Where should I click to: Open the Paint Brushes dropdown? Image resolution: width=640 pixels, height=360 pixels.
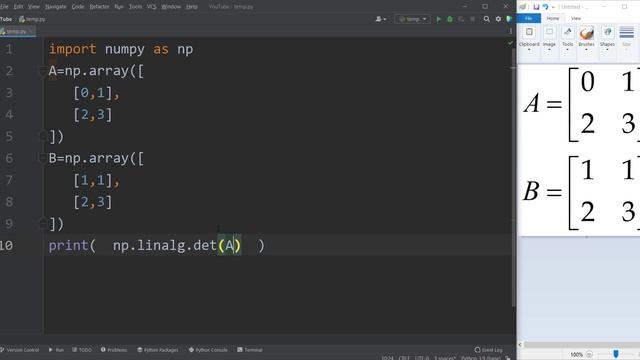coord(586,39)
